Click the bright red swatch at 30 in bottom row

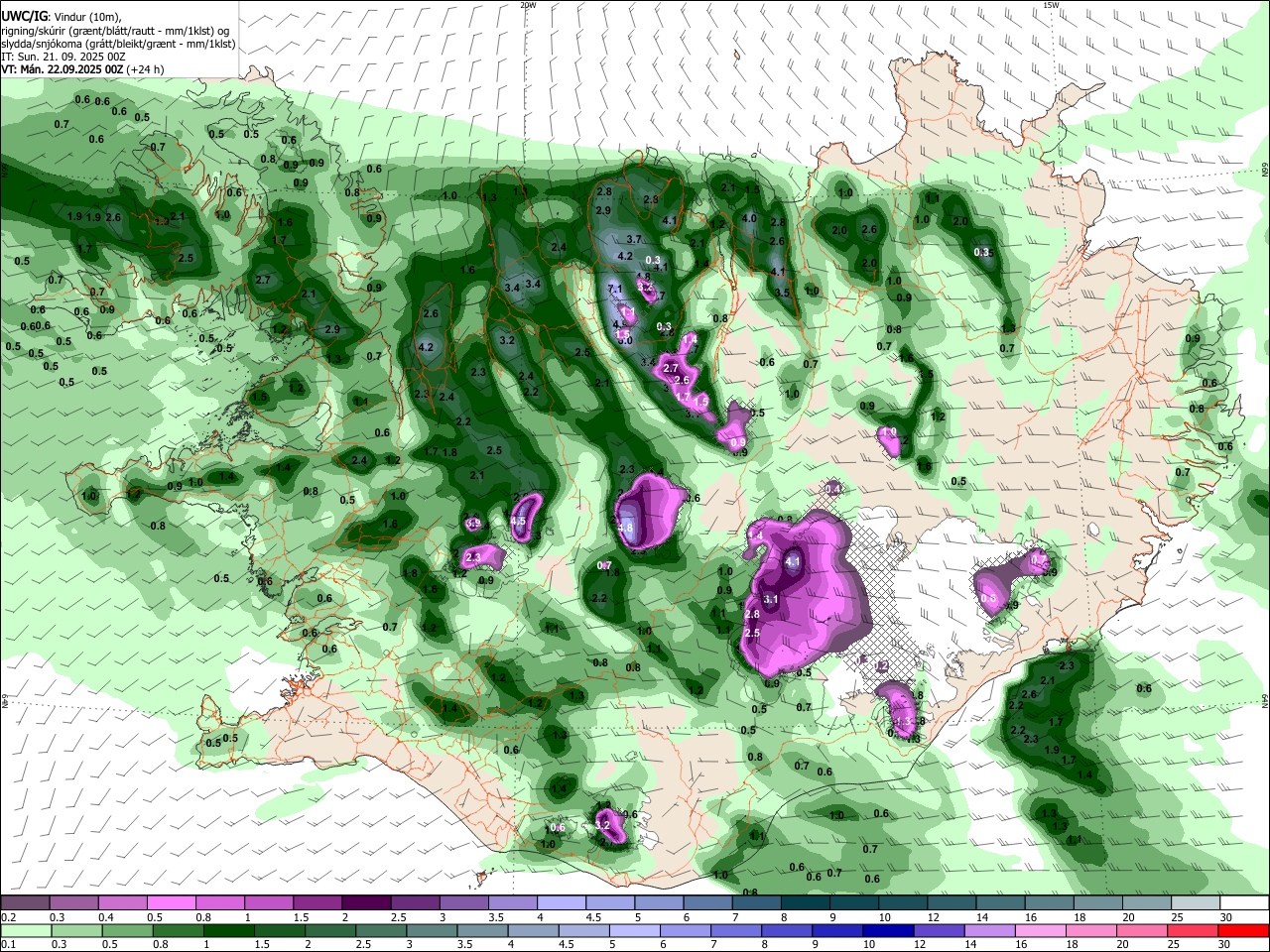pos(1244,930)
